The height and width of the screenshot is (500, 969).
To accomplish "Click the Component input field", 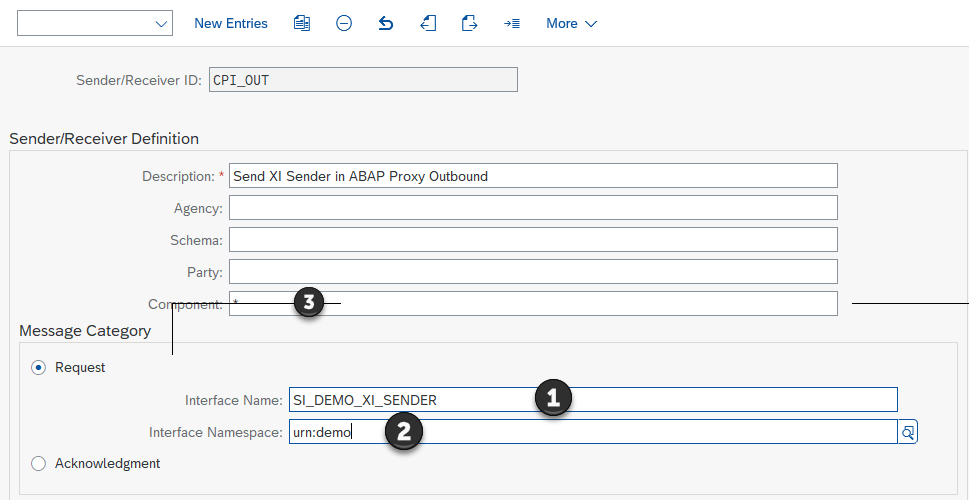I will [580, 304].
